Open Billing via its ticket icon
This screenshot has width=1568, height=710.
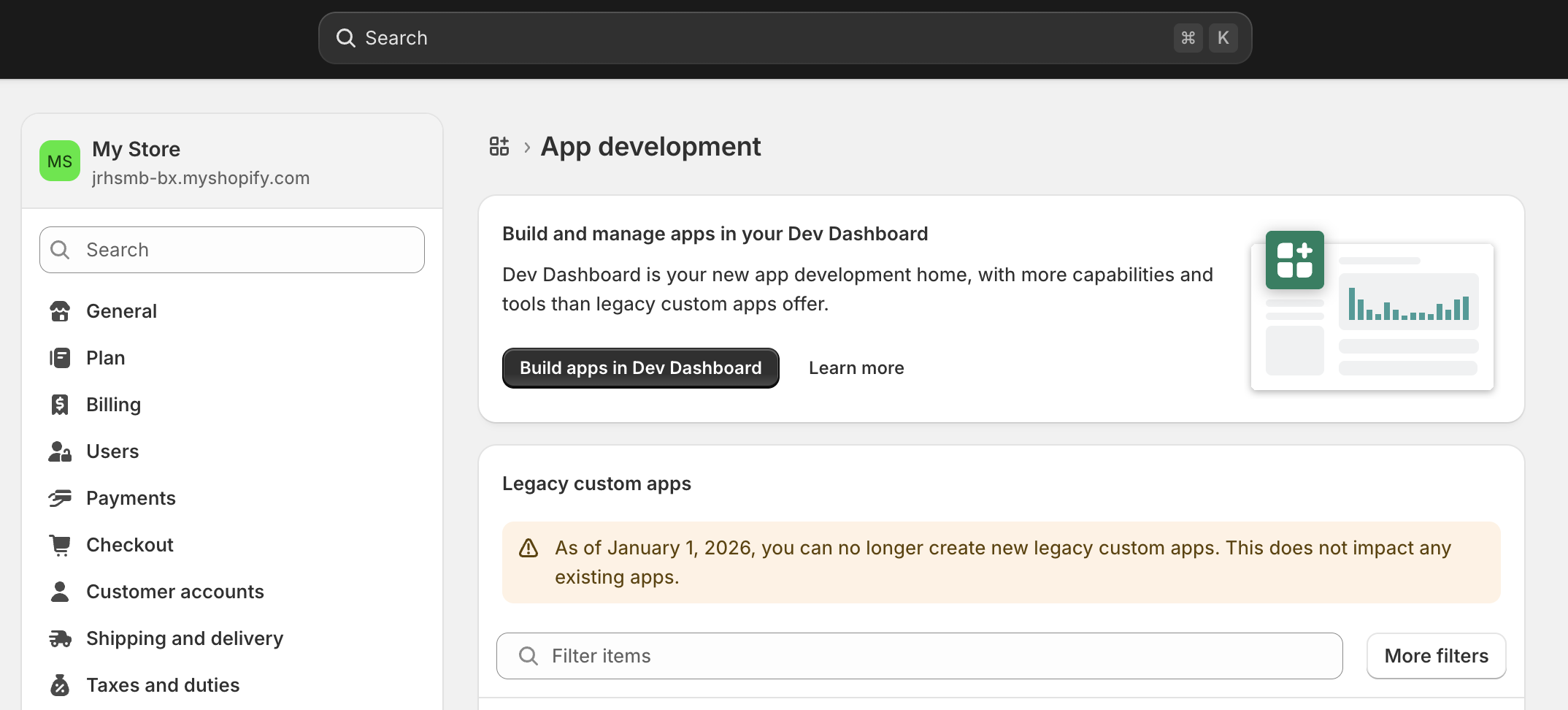60,404
